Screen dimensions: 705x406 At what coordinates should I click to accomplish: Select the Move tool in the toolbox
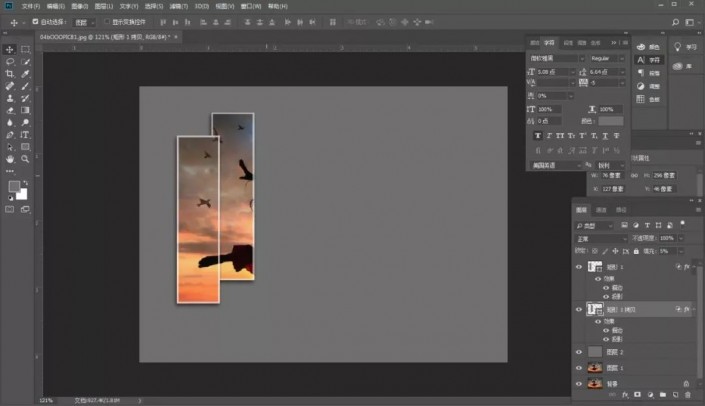click(x=10, y=49)
